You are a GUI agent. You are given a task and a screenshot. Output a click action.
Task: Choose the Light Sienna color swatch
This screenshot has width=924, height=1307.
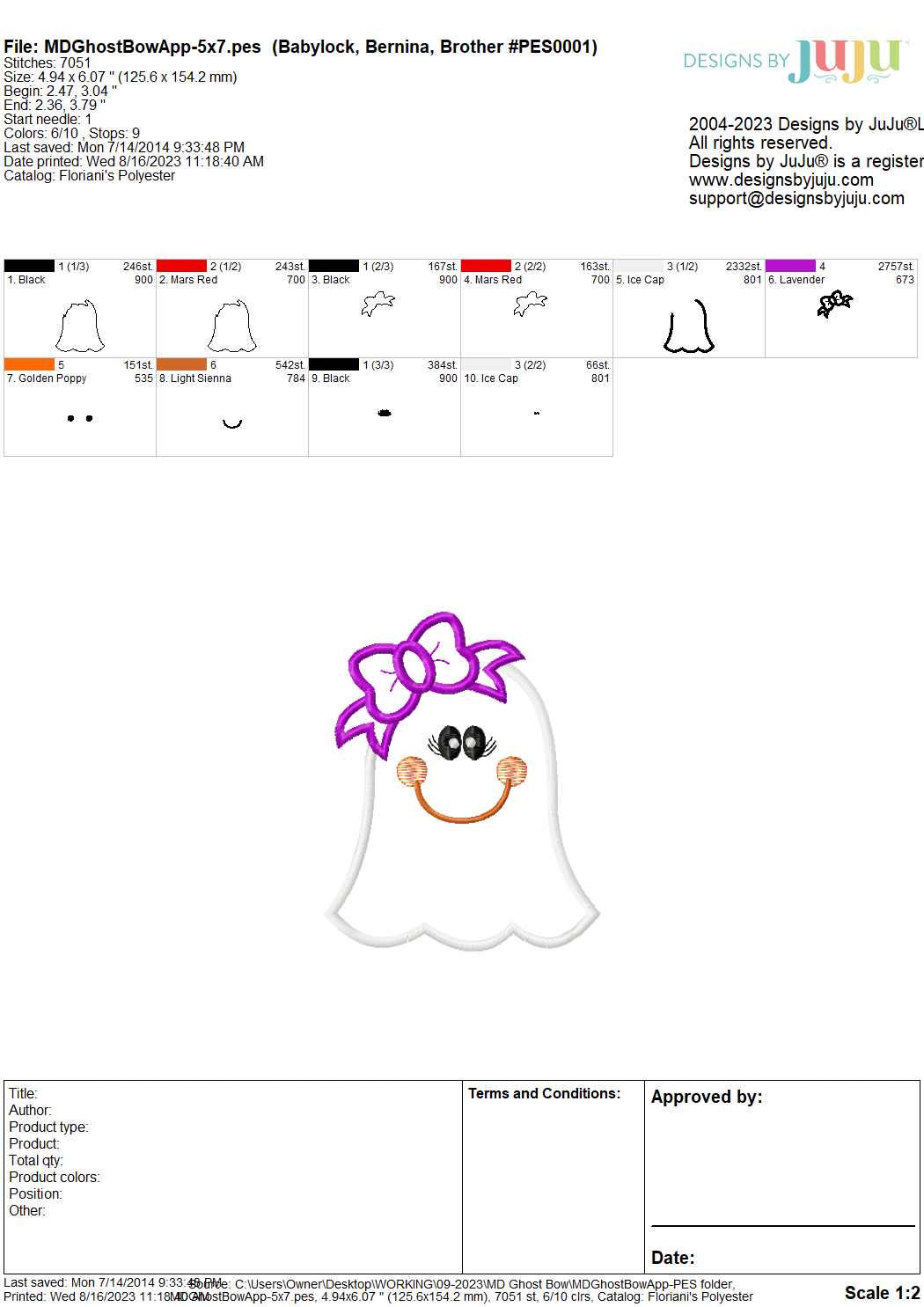(x=181, y=364)
